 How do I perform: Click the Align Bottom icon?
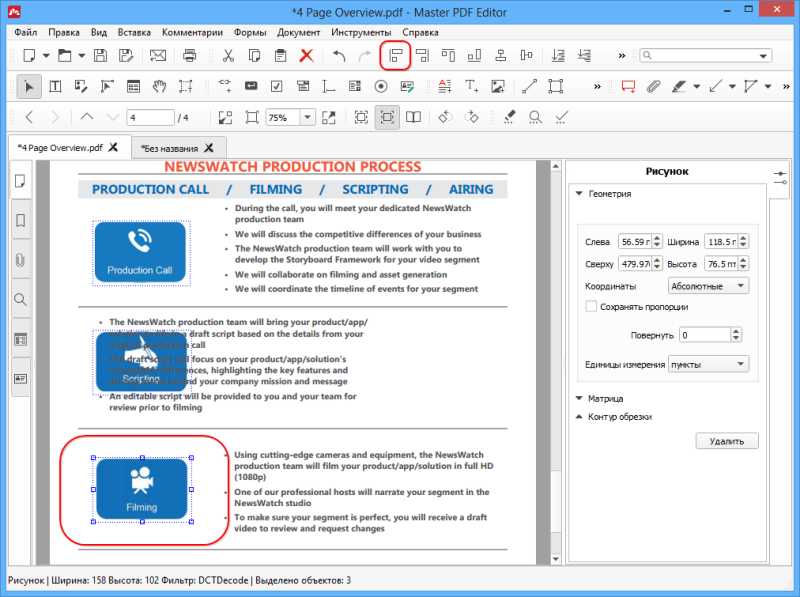pyautogui.click(x=474, y=55)
